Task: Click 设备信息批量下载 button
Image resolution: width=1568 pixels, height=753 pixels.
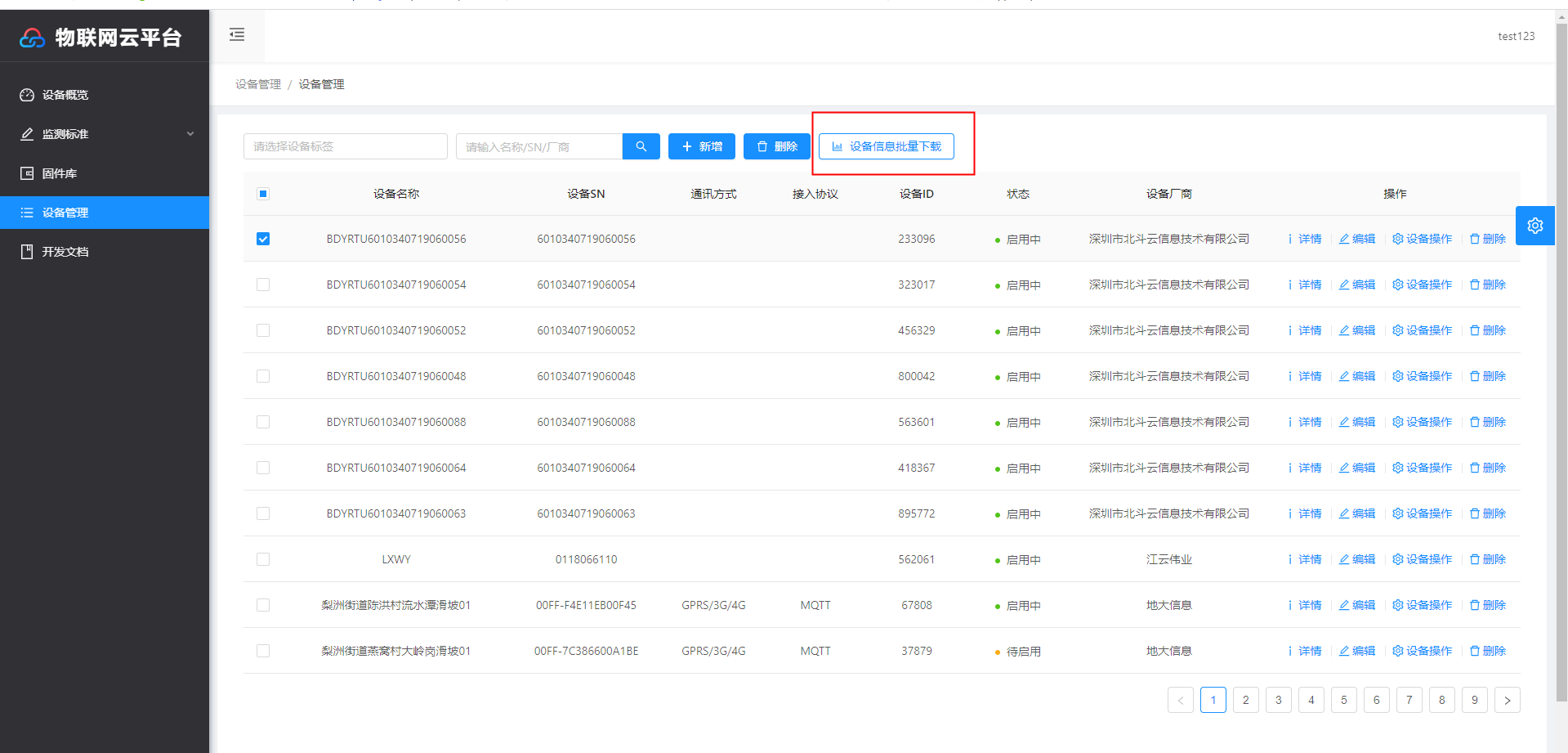Action: pyautogui.click(x=887, y=146)
